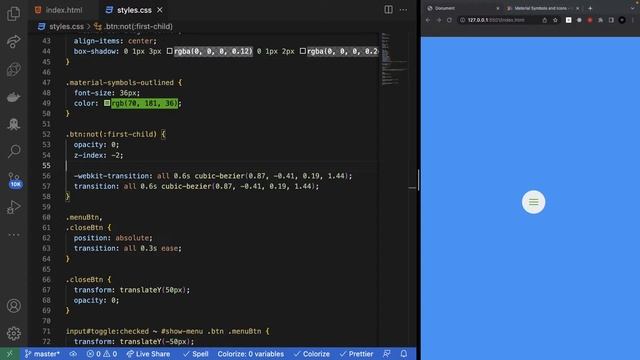Go back in the browser
640x360 pixels.
tap(428, 20)
